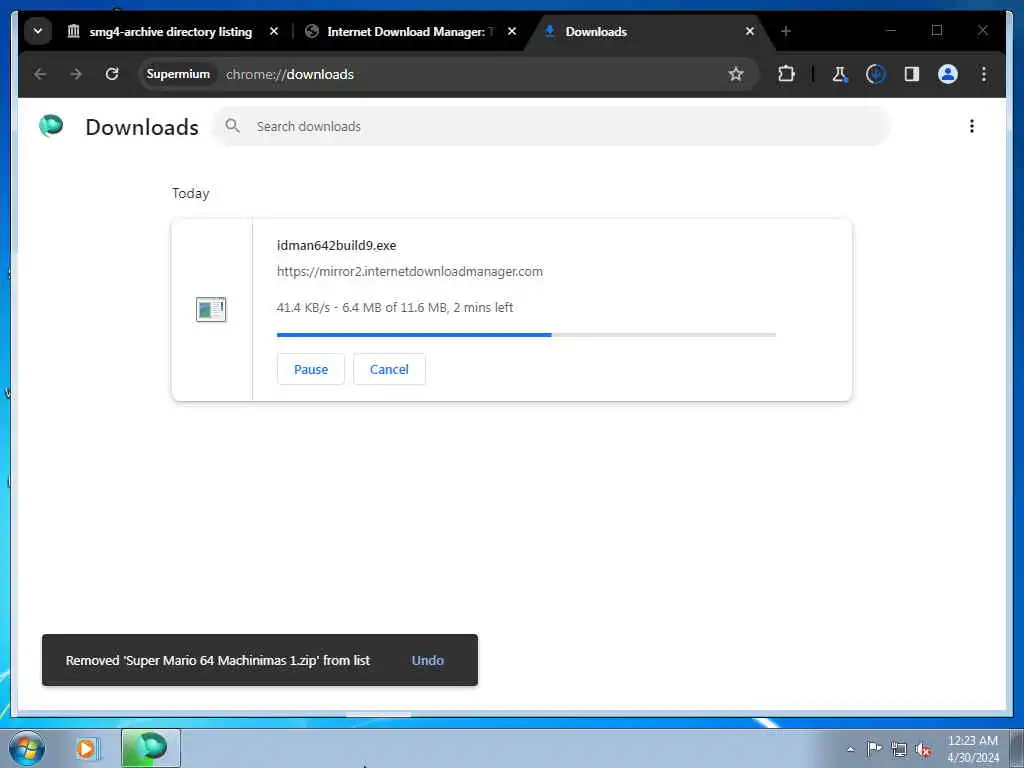This screenshot has height=768, width=1024.
Task: Close the Downloads tab
Action: [x=750, y=31]
